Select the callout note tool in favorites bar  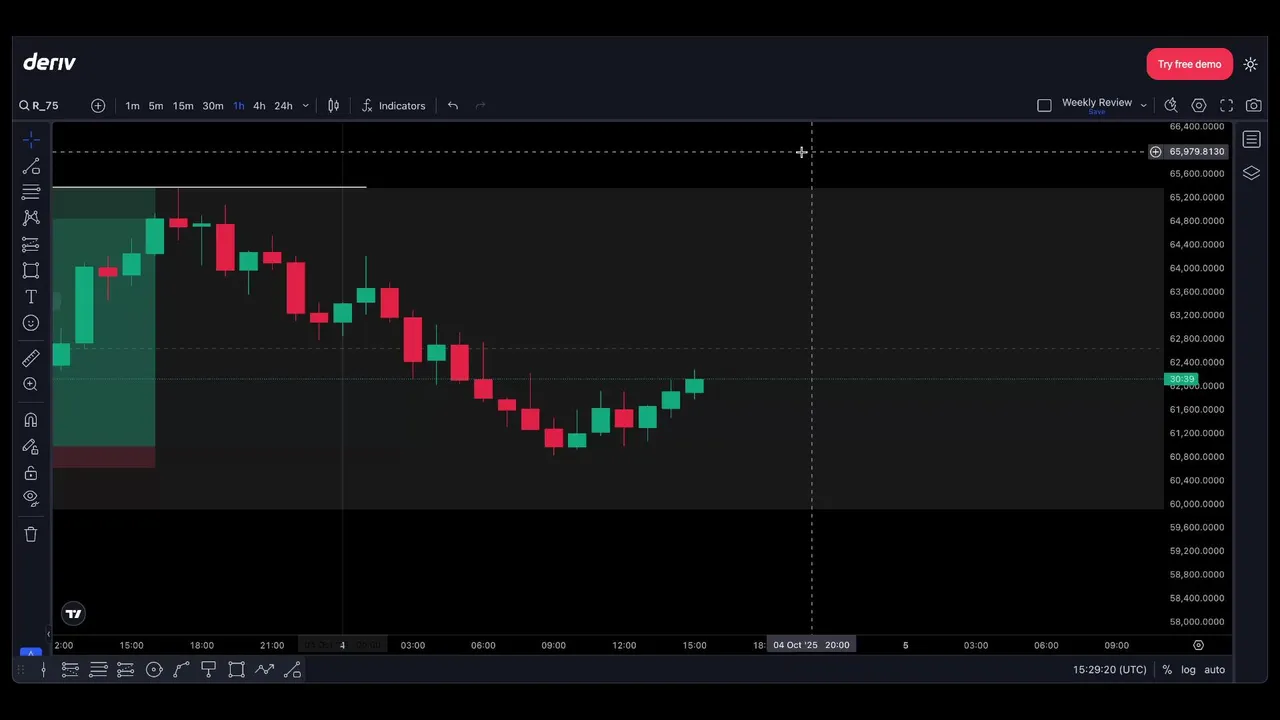pyautogui.click(x=208, y=670)
